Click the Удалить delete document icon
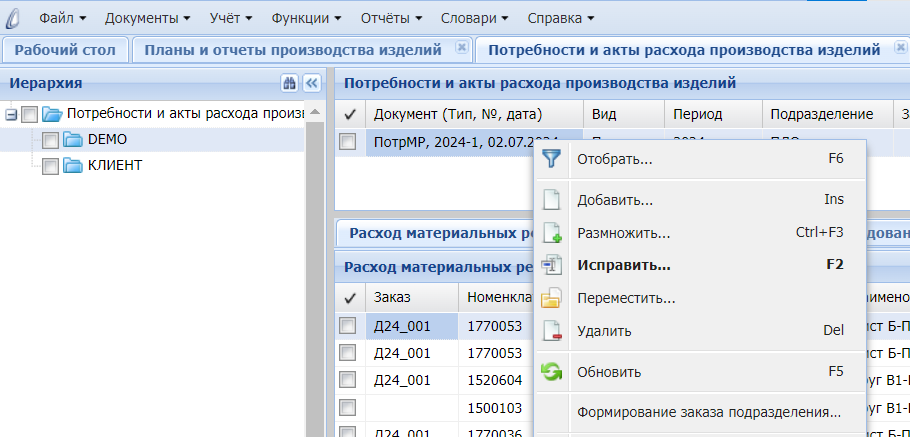The width and height of the screenshot is (910, 437). pyautogui.click(x=552, y=331)
